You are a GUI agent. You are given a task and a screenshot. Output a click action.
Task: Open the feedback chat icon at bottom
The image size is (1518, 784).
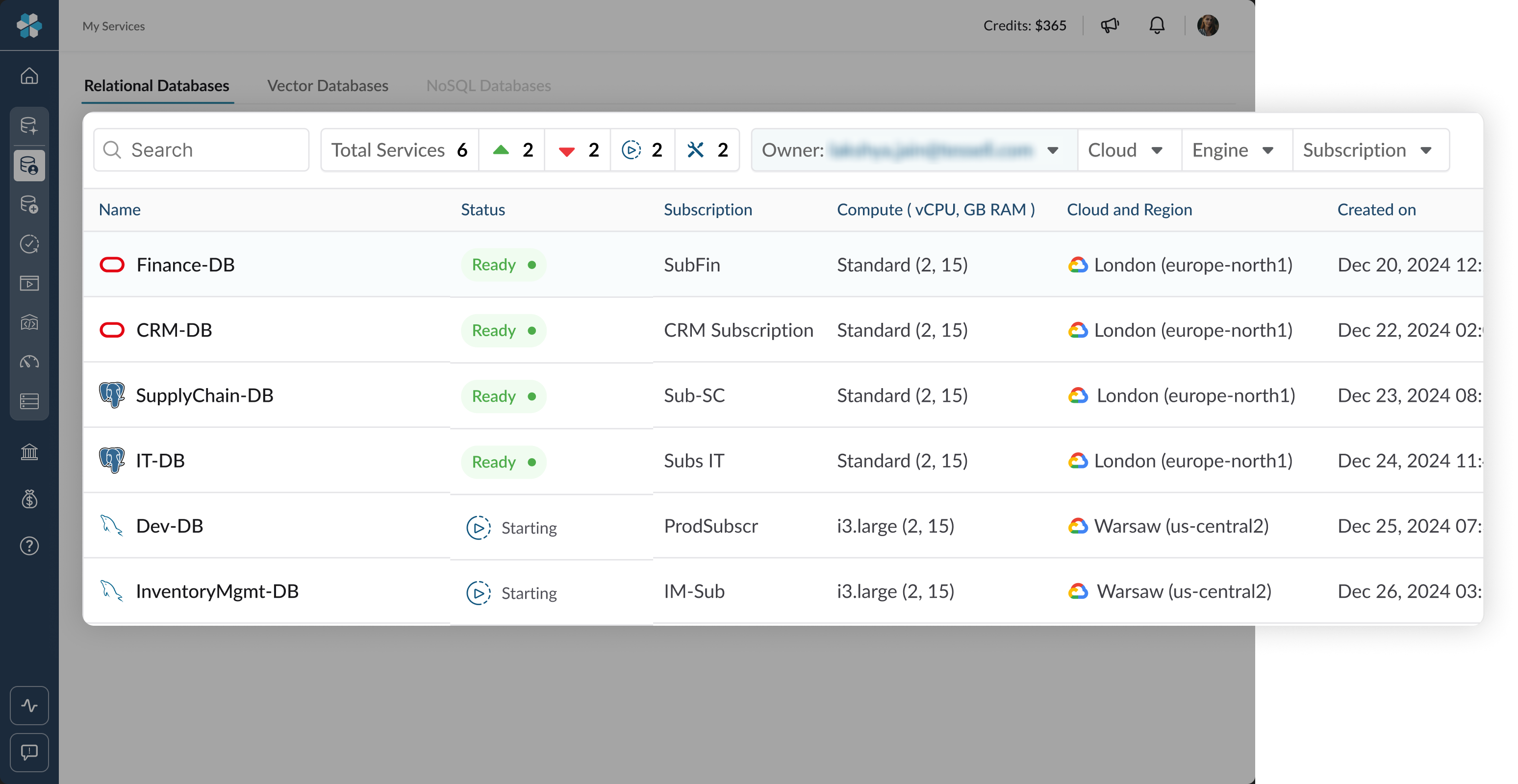click(x=29, y=752)
